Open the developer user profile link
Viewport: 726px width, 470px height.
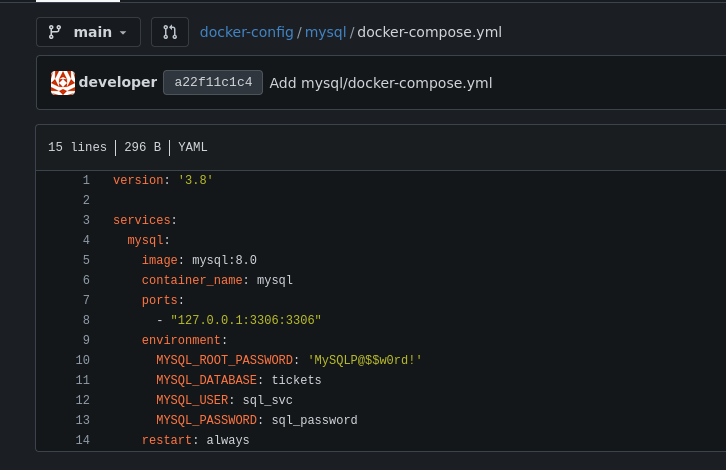(117, 82)
